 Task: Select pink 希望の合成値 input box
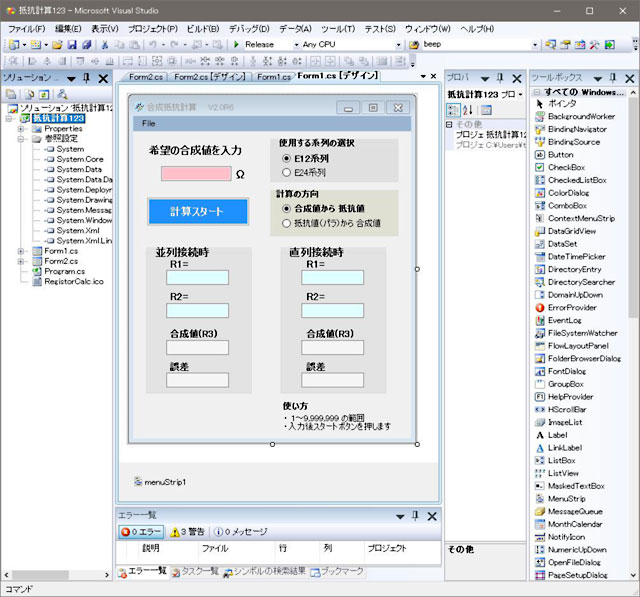click(x=196, y=173)
